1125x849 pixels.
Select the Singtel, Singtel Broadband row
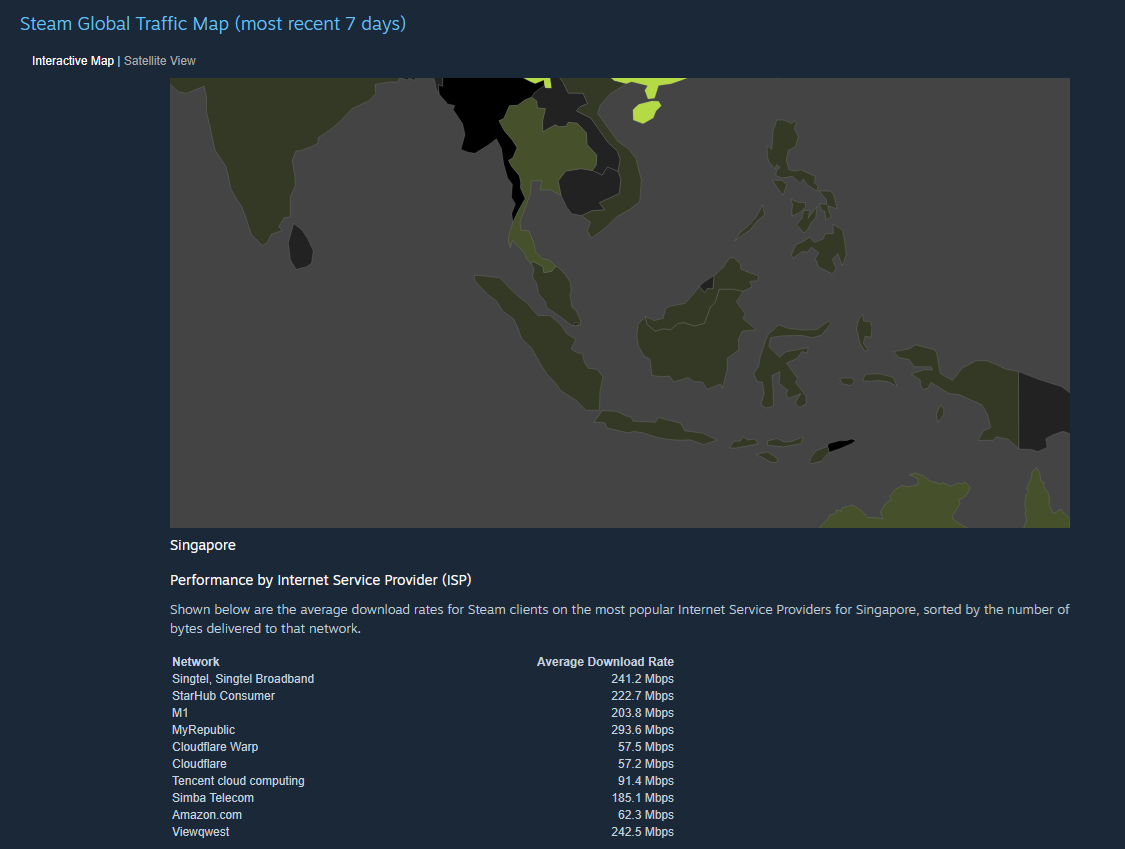click(x=423, y=679)
